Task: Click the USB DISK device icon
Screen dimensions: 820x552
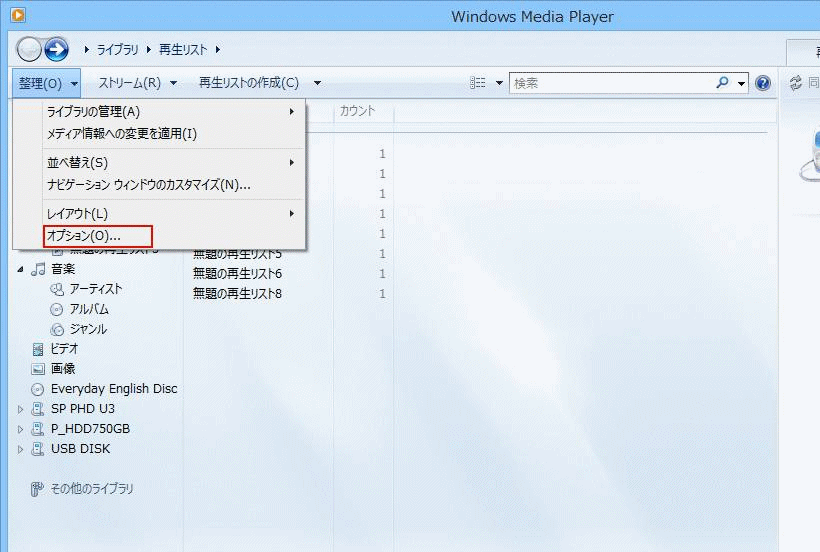Action: click(x=38, y=449)
